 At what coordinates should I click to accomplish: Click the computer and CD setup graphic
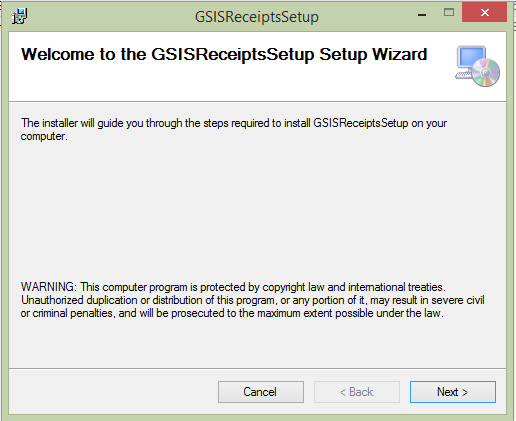click(x=477, y=66)
